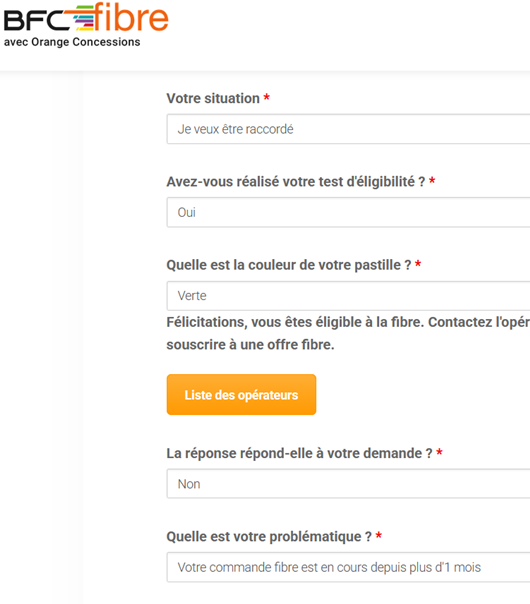
Task: Click the 'Félicitations, vous êtes éligible' message
Action: (348, 333)
